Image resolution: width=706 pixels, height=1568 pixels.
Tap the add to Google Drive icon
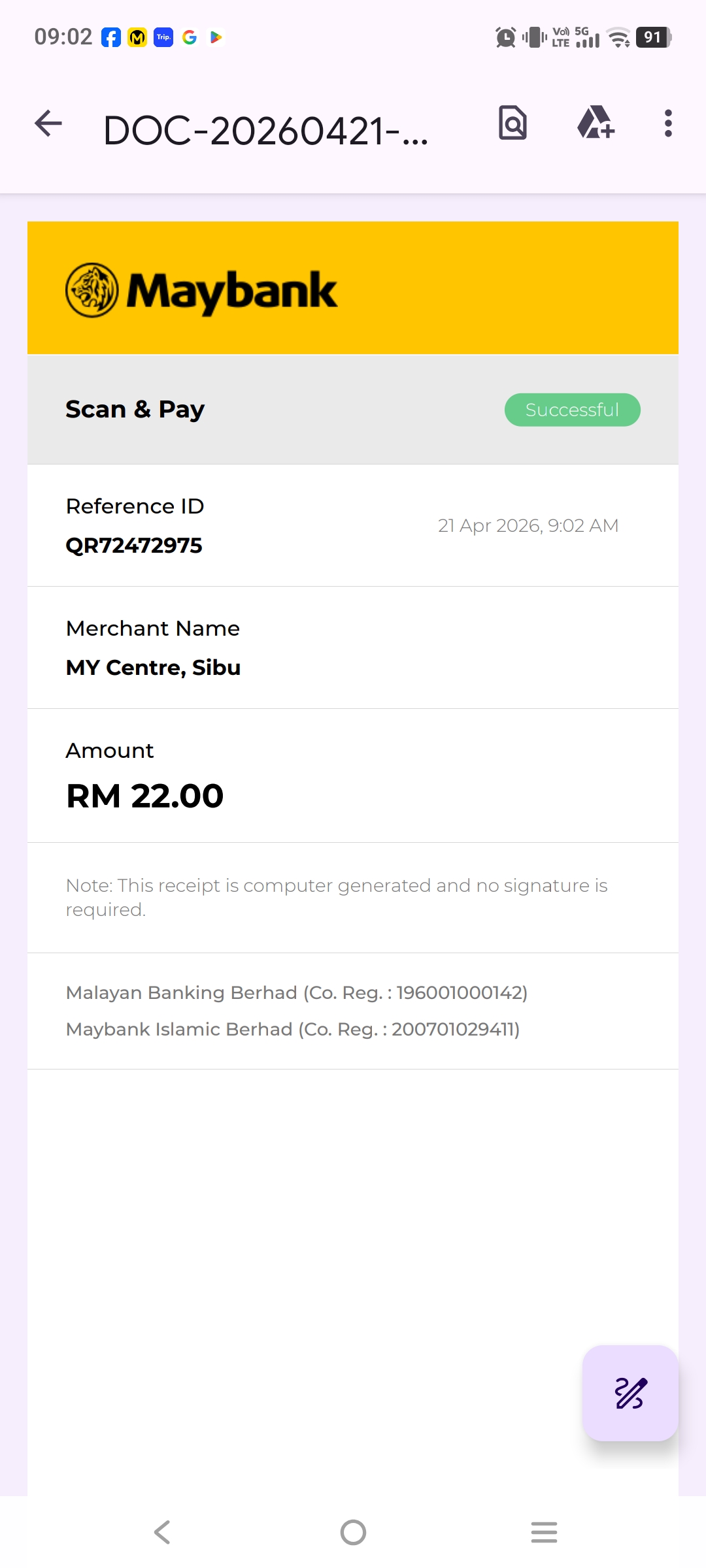click(596, 123)
